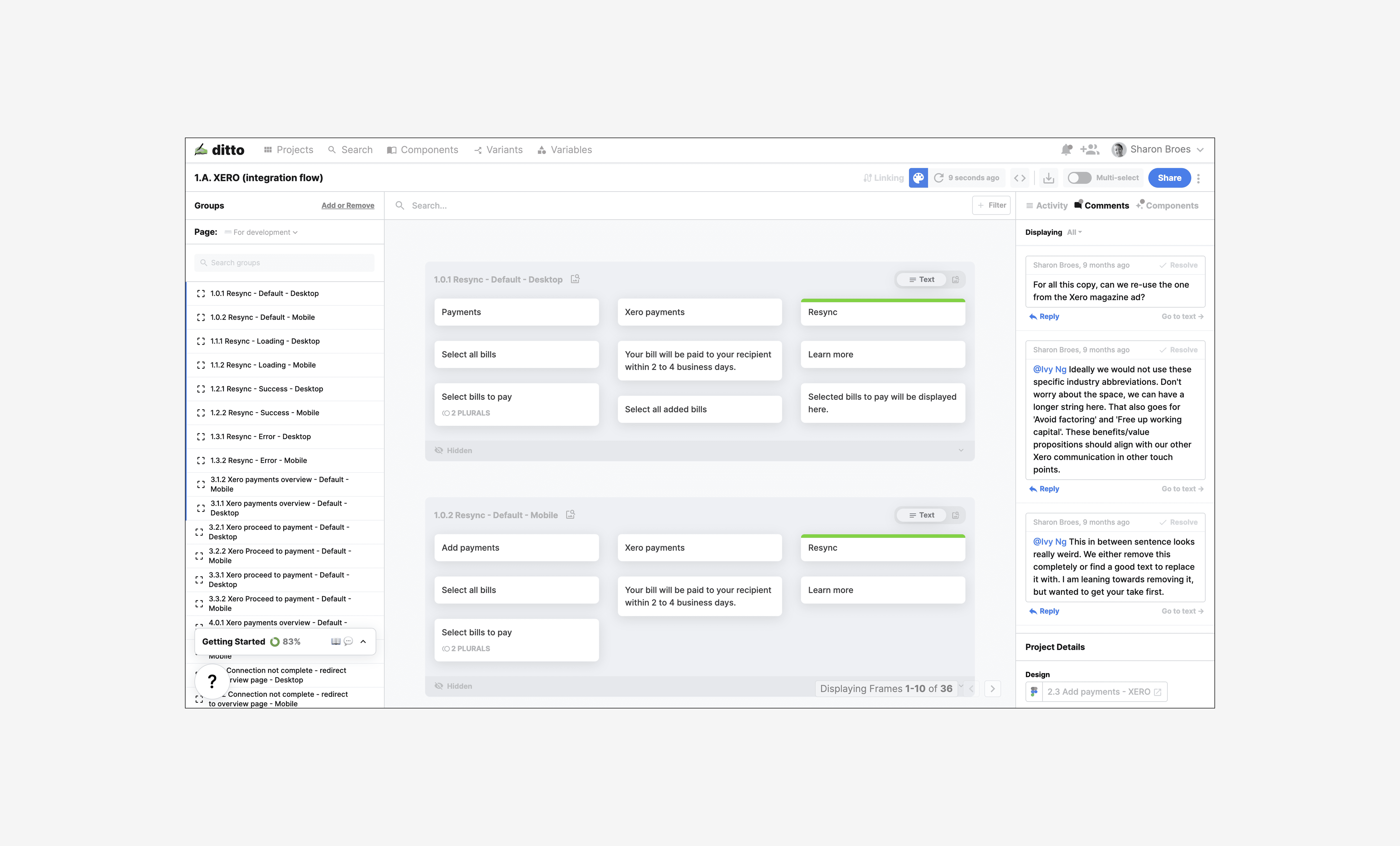The width and height of the screenshot is (1400, 846).
Task: Click the download export icon
Action: tap(1048, 178)
